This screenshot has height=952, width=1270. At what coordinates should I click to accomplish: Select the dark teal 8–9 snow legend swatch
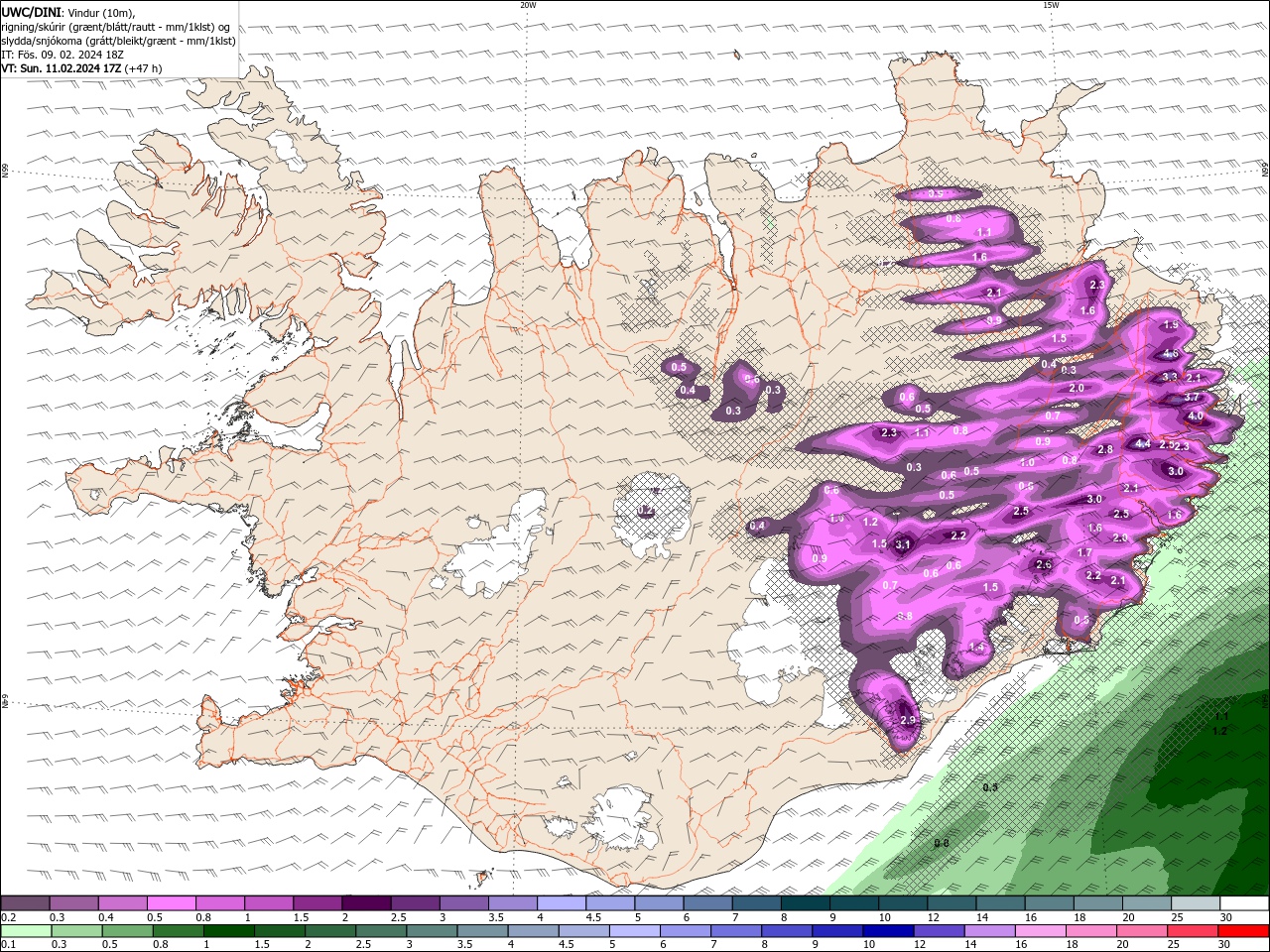[x=805, y=903]
